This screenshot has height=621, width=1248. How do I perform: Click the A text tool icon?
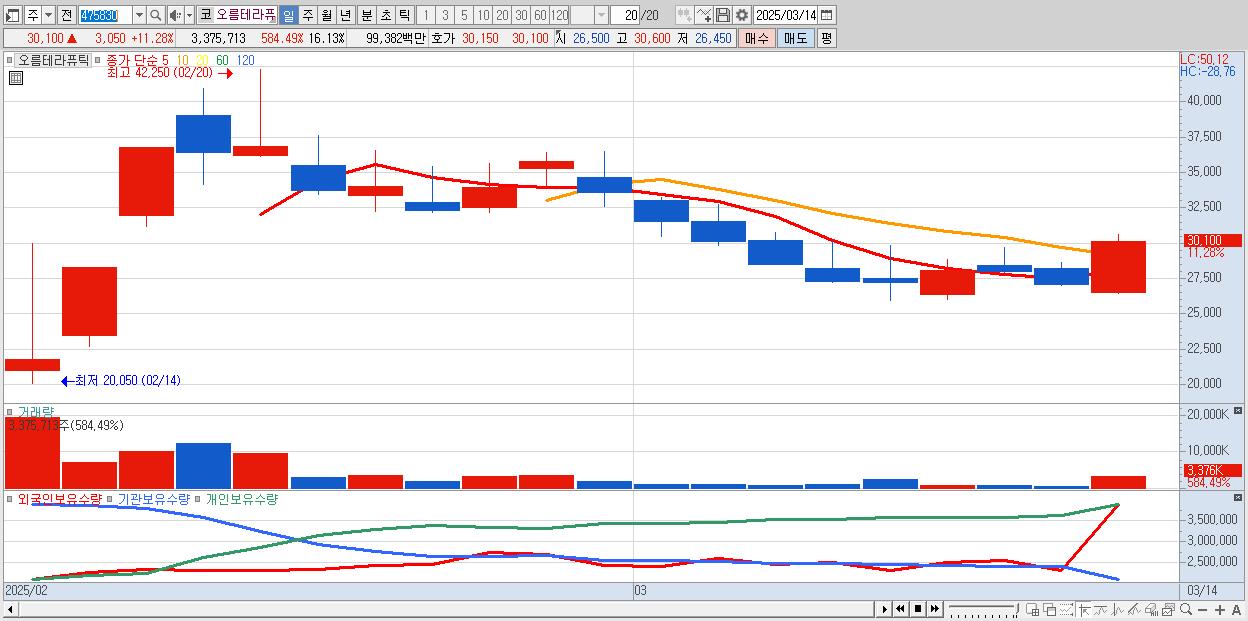pyautogui.click(x=1236, y=610)
